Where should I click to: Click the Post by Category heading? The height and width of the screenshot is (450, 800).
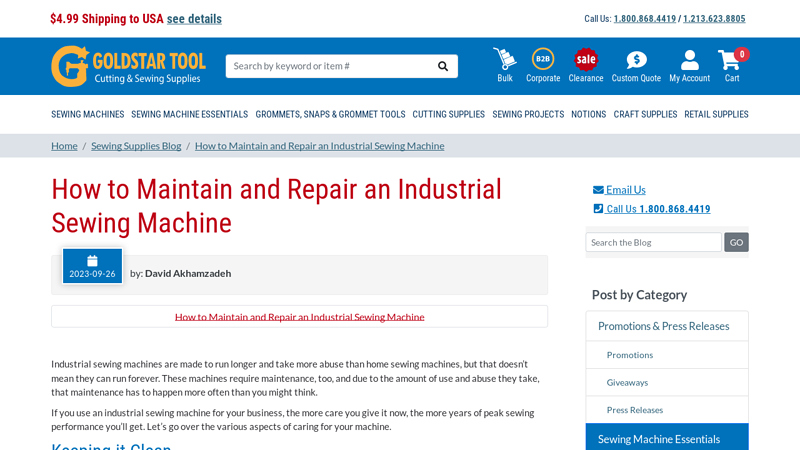639,295
